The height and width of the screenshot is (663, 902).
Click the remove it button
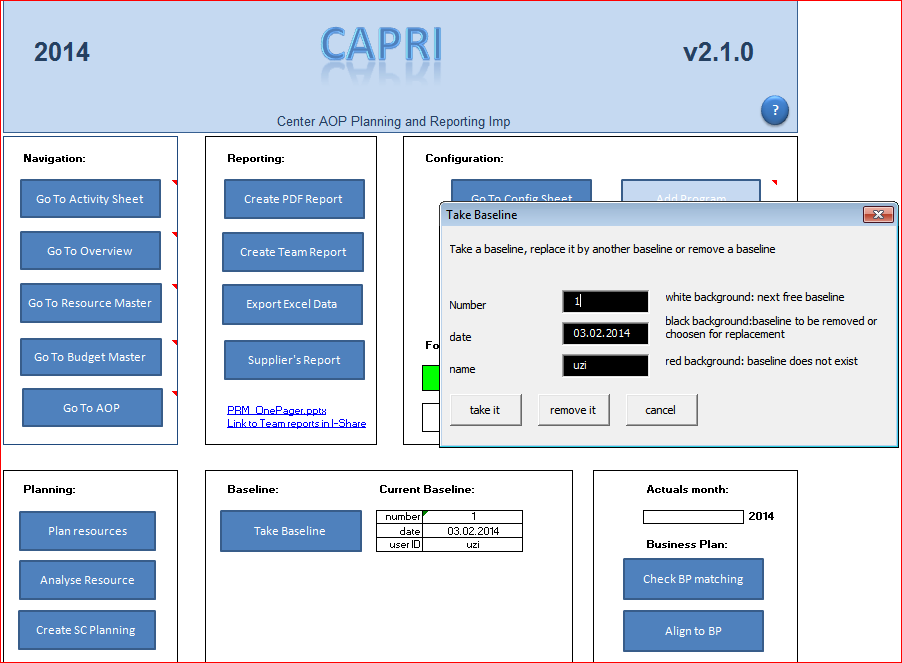click(x=574, y=410)
